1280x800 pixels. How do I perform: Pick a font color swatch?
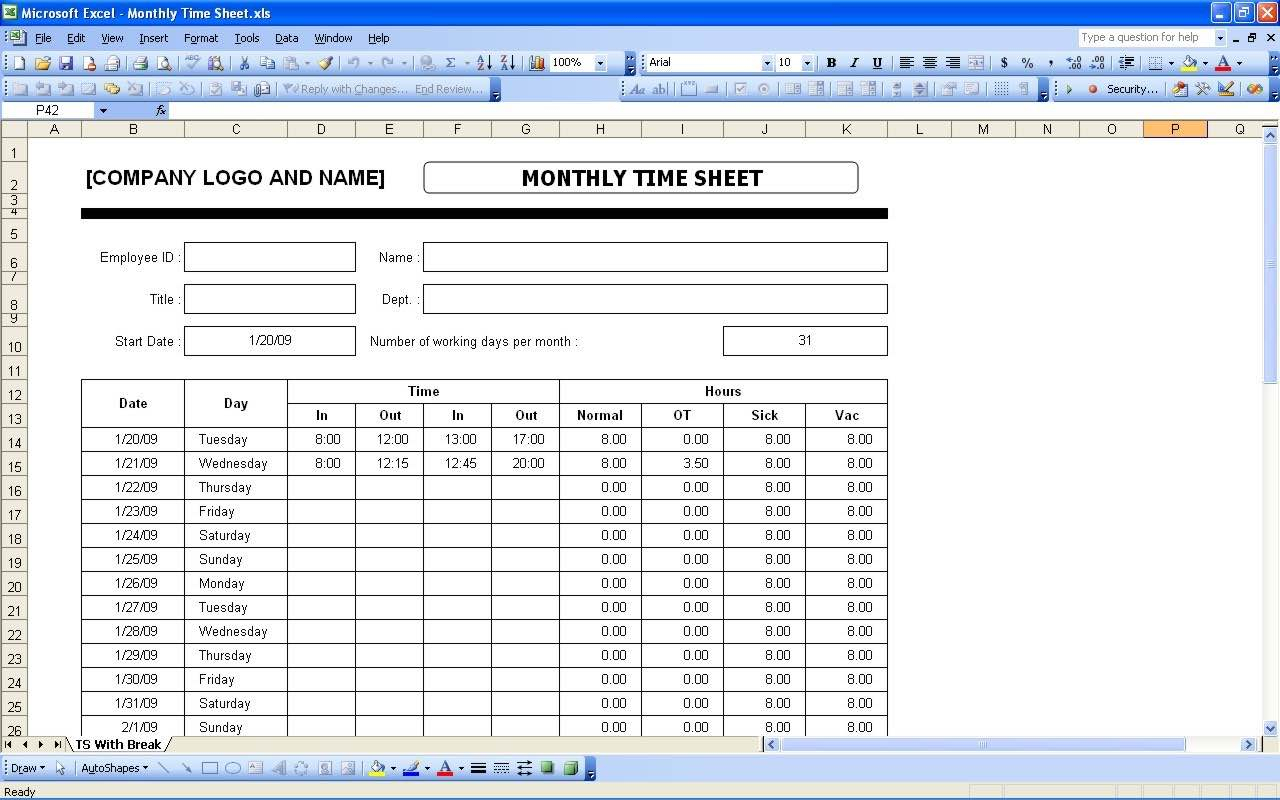point(1221,63)
